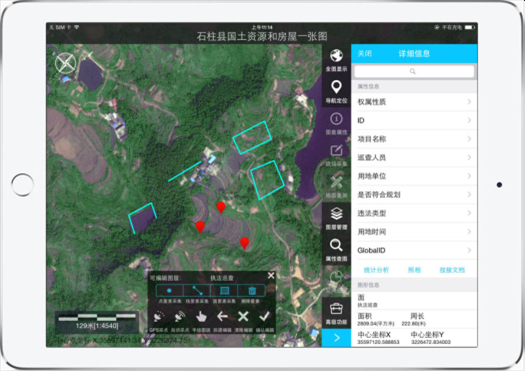Switch to the 照相 tab

point(414,270)
